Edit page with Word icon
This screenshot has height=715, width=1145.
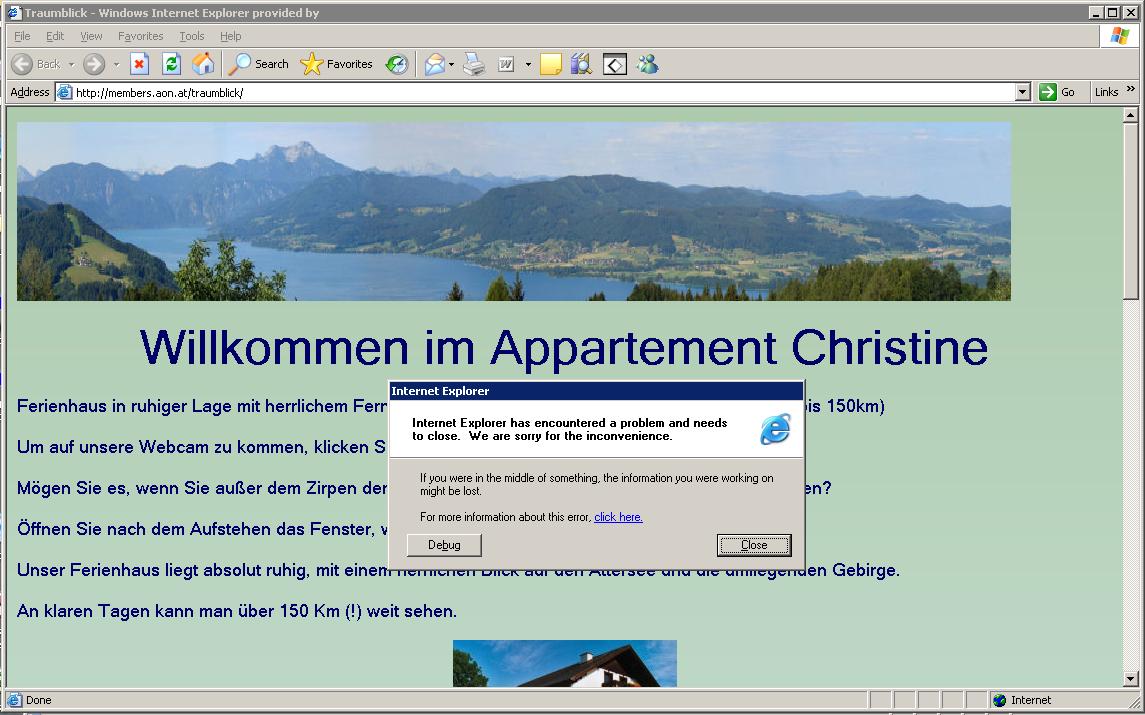(x=506, y=64)
